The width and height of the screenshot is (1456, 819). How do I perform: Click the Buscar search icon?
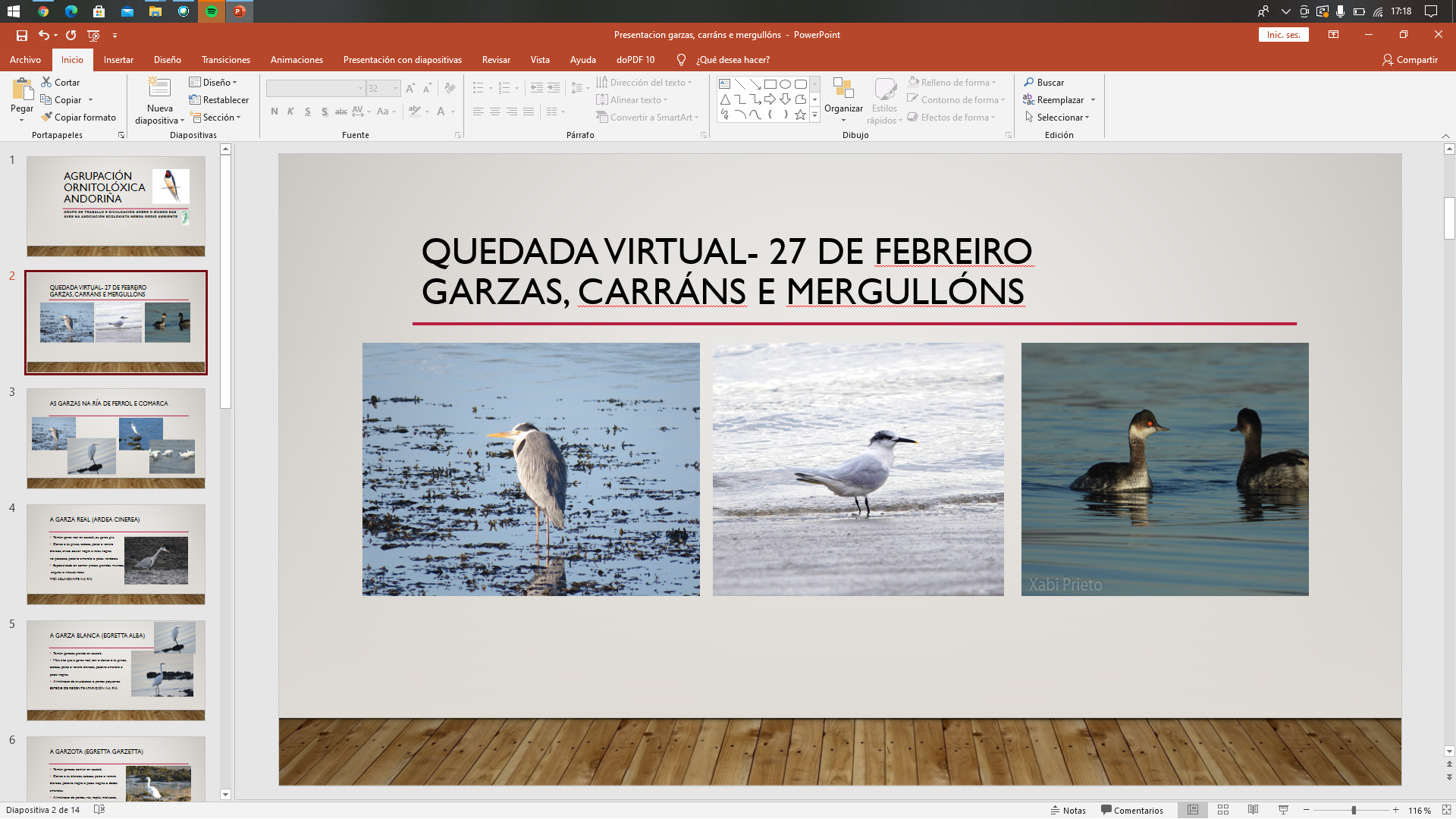click(x=1029, y=82)
